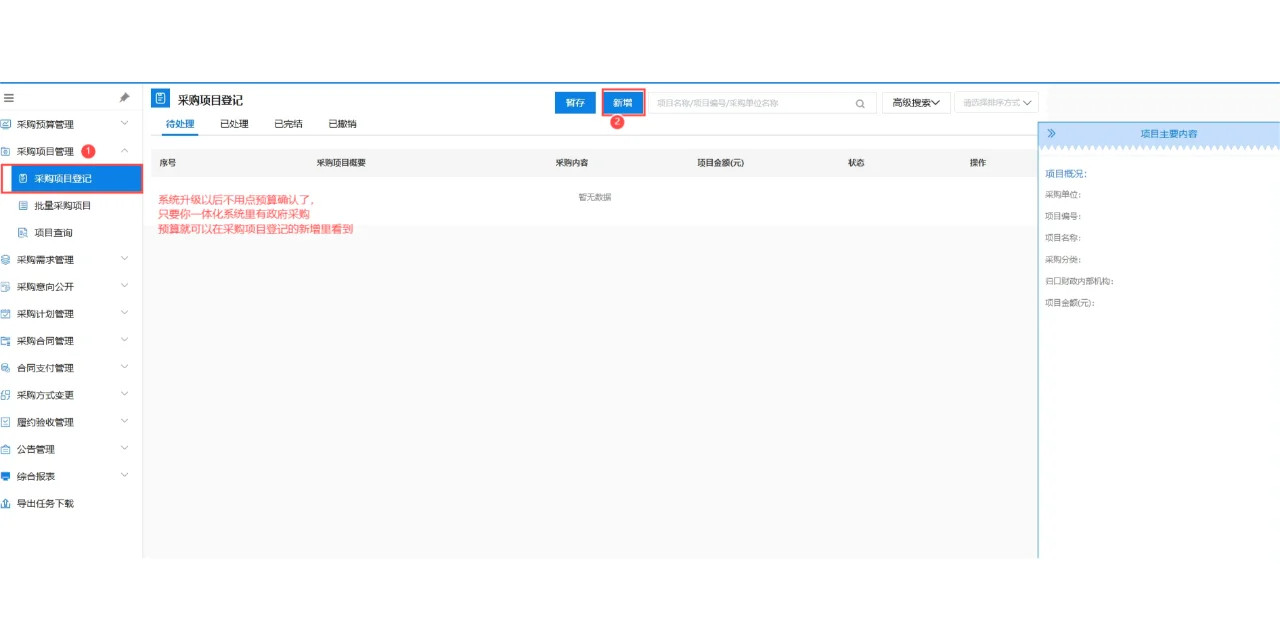The width and height of the screenshot is (1280, 639).
Task: Click the 综合报表 monitor icon
Action: [6, 476]
